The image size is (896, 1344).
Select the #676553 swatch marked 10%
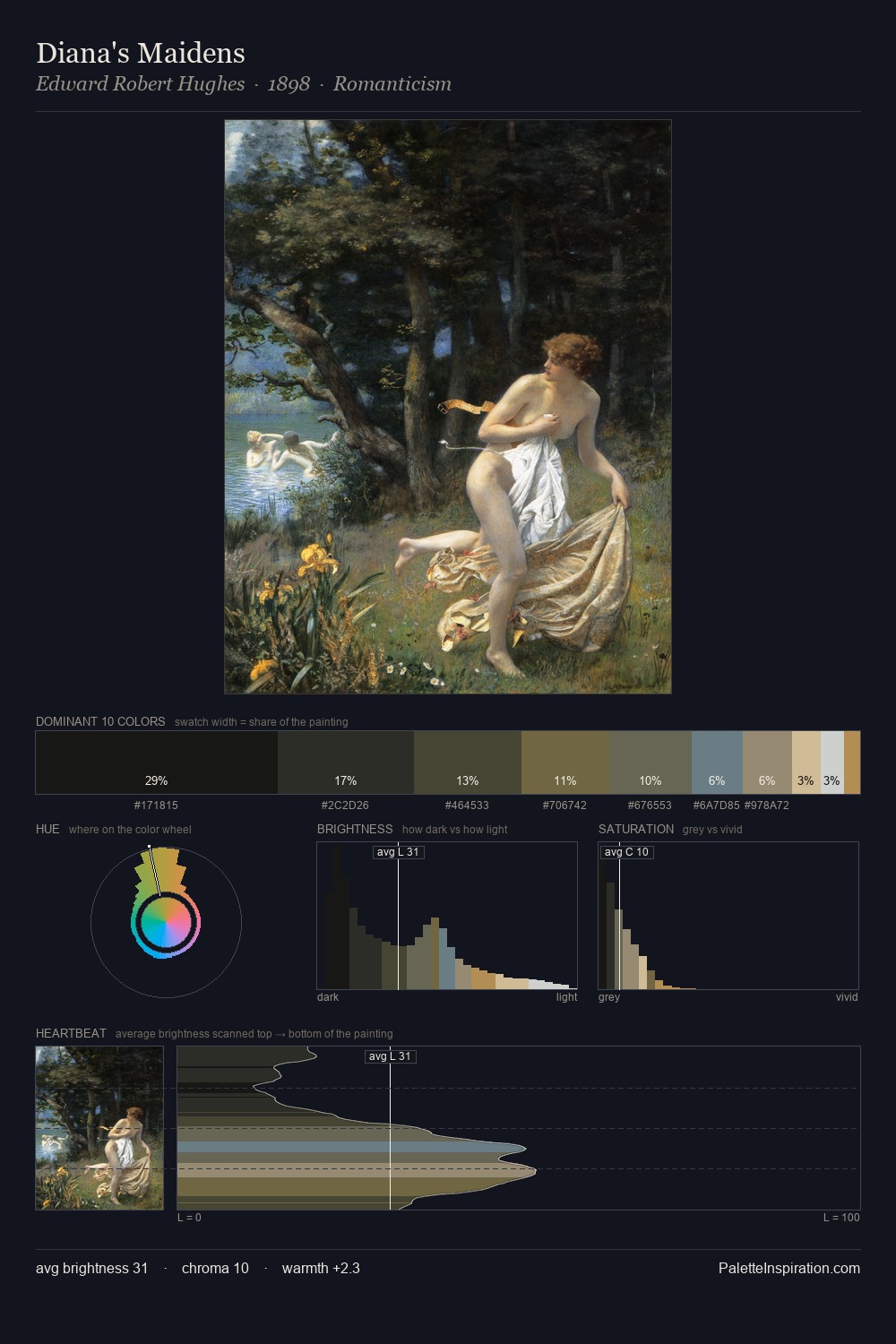point(650,762)
